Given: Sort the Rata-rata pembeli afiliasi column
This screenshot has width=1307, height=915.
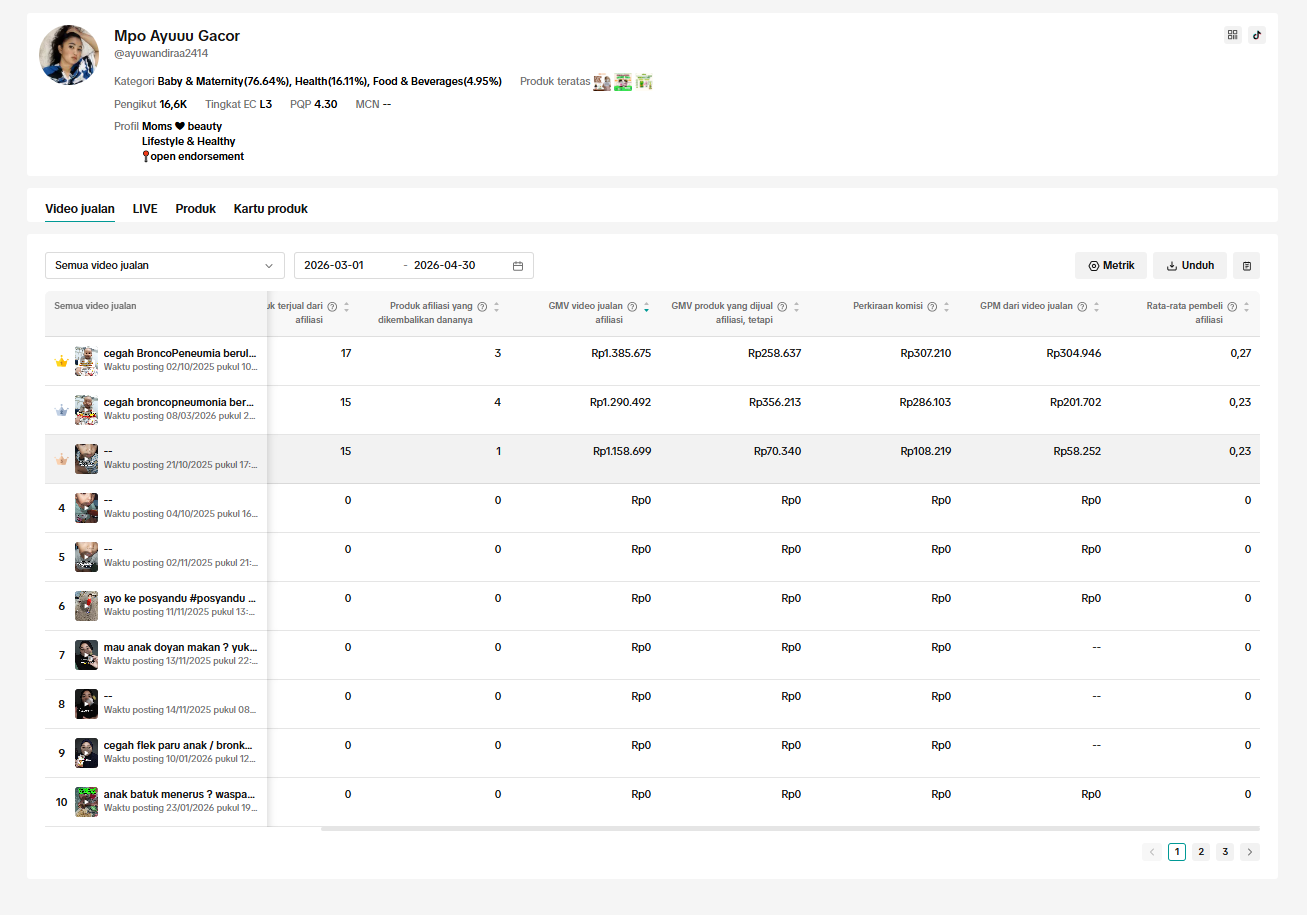Looking at the screenshot, I should (x=1246, y=307).
